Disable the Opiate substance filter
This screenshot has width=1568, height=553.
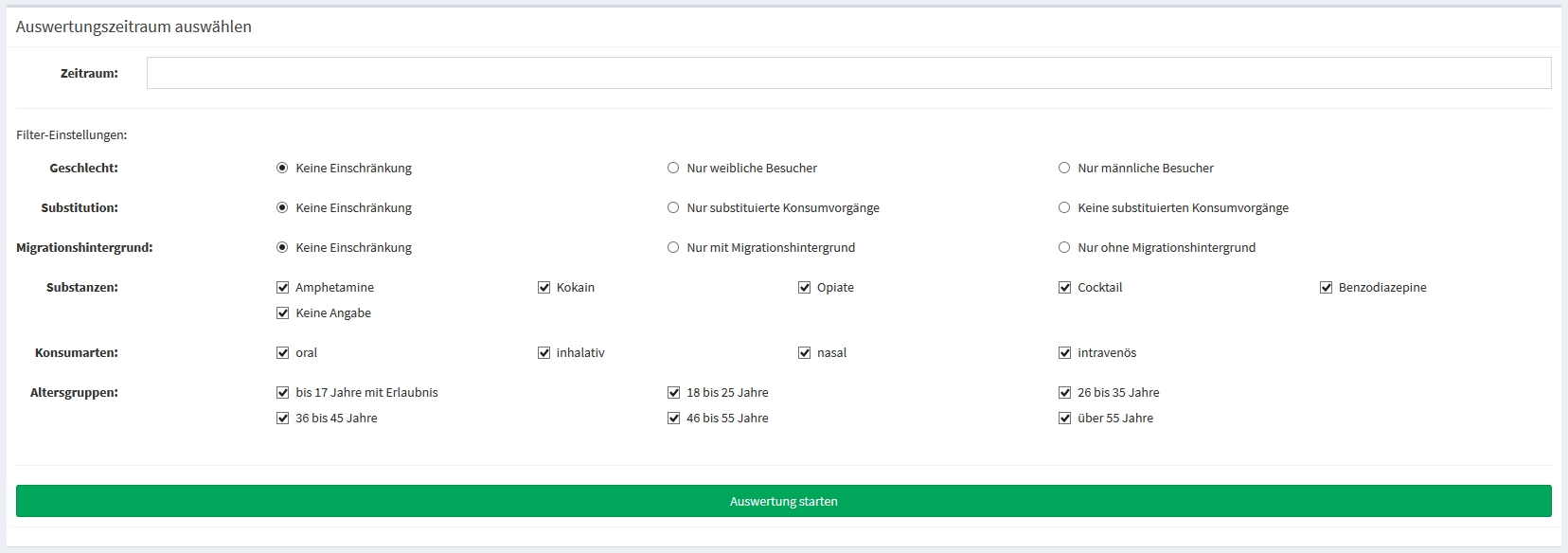(804, 287)
